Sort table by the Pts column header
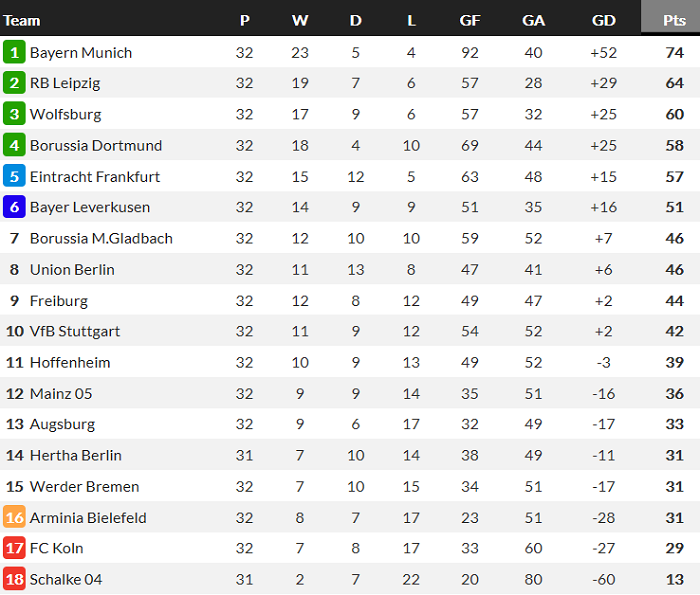 (674, 20)
